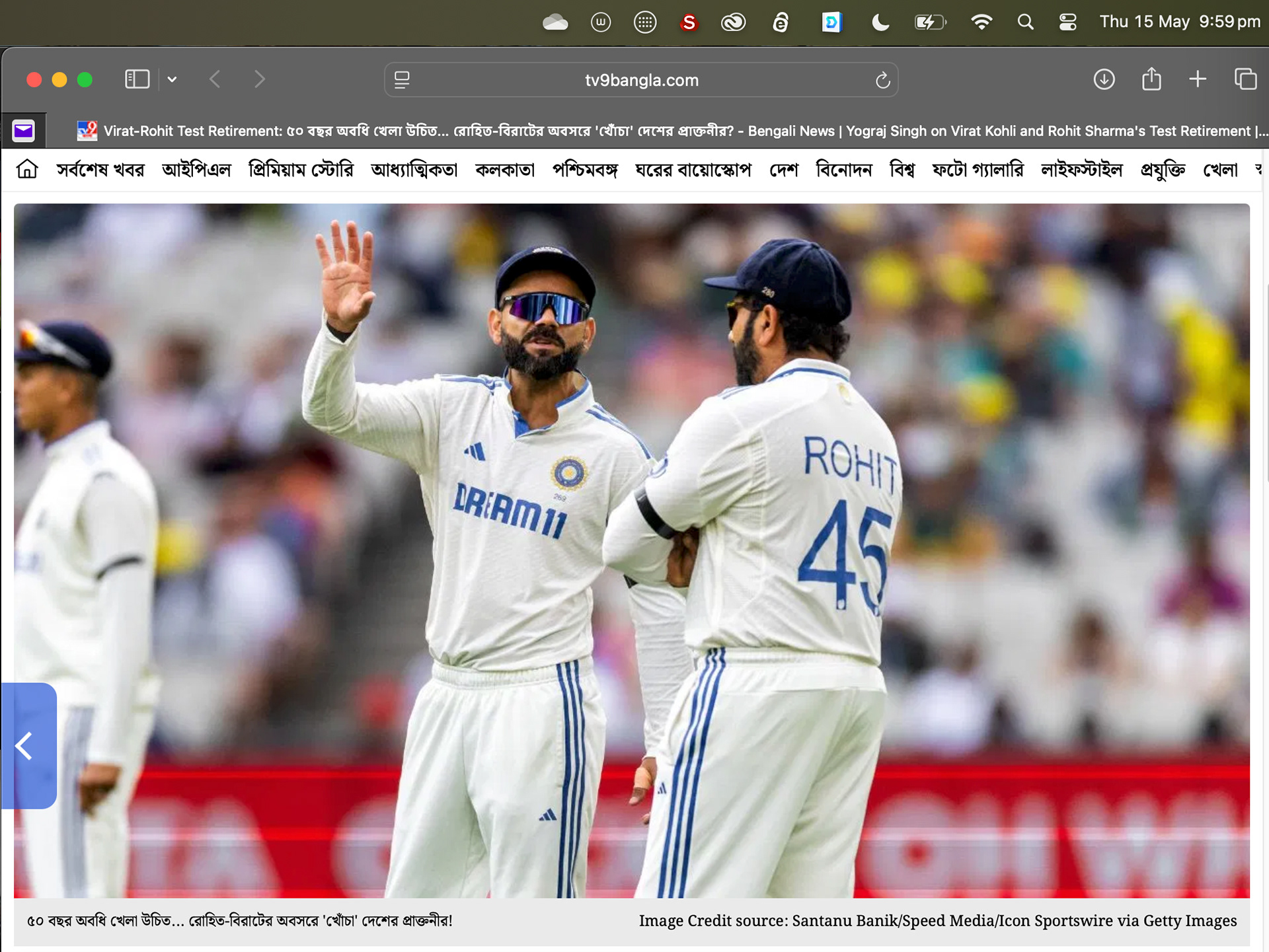Click the pinned mail tab icon
The height and width of the screenshot is (952, 1269).
click(x=23, y=131)
